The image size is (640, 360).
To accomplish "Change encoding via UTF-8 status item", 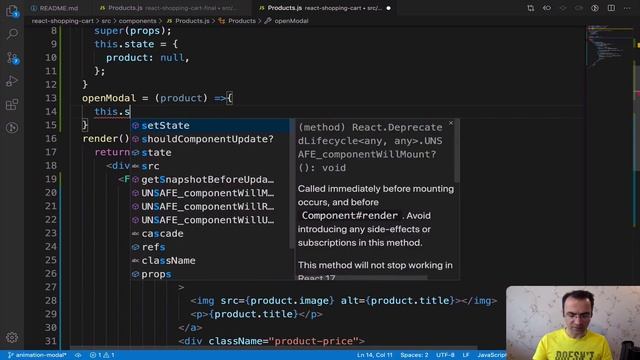I will 445,355.
